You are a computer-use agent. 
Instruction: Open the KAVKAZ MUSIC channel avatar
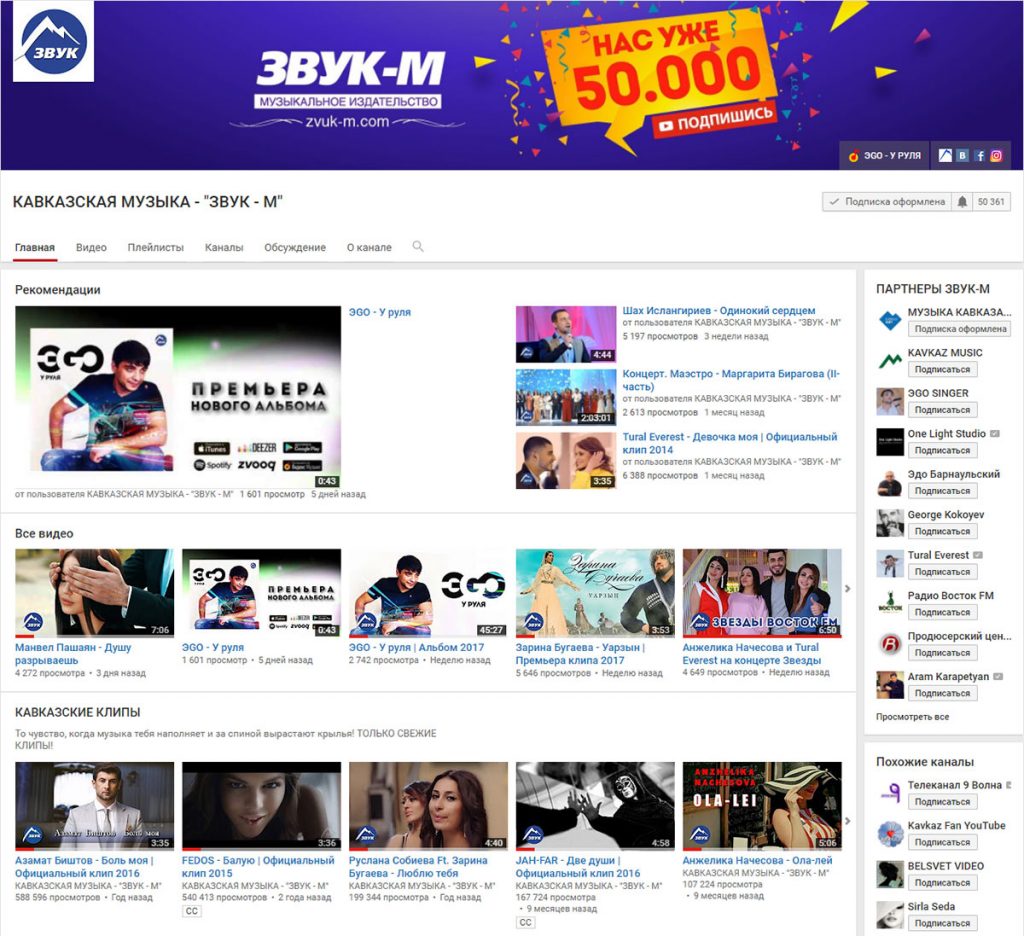(890, 361)
